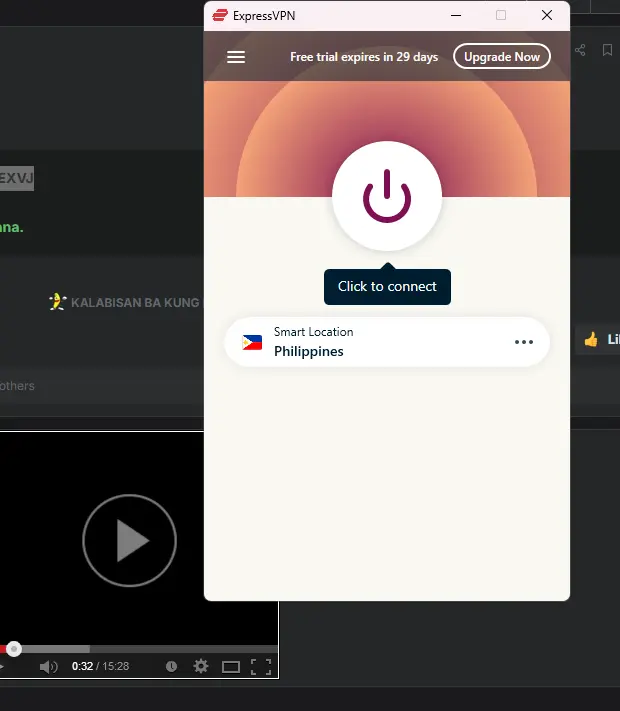Mute the video with the volume icon
The height and width of the screenshot is (711, 620).
[49, 667]
